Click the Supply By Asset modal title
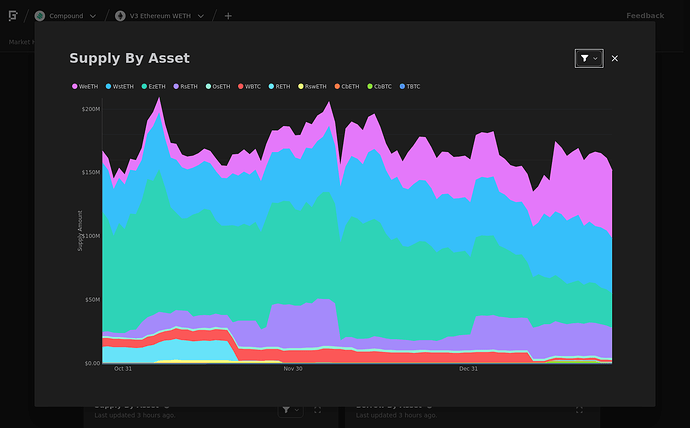The image size is (690, 428). pos(129,58)
